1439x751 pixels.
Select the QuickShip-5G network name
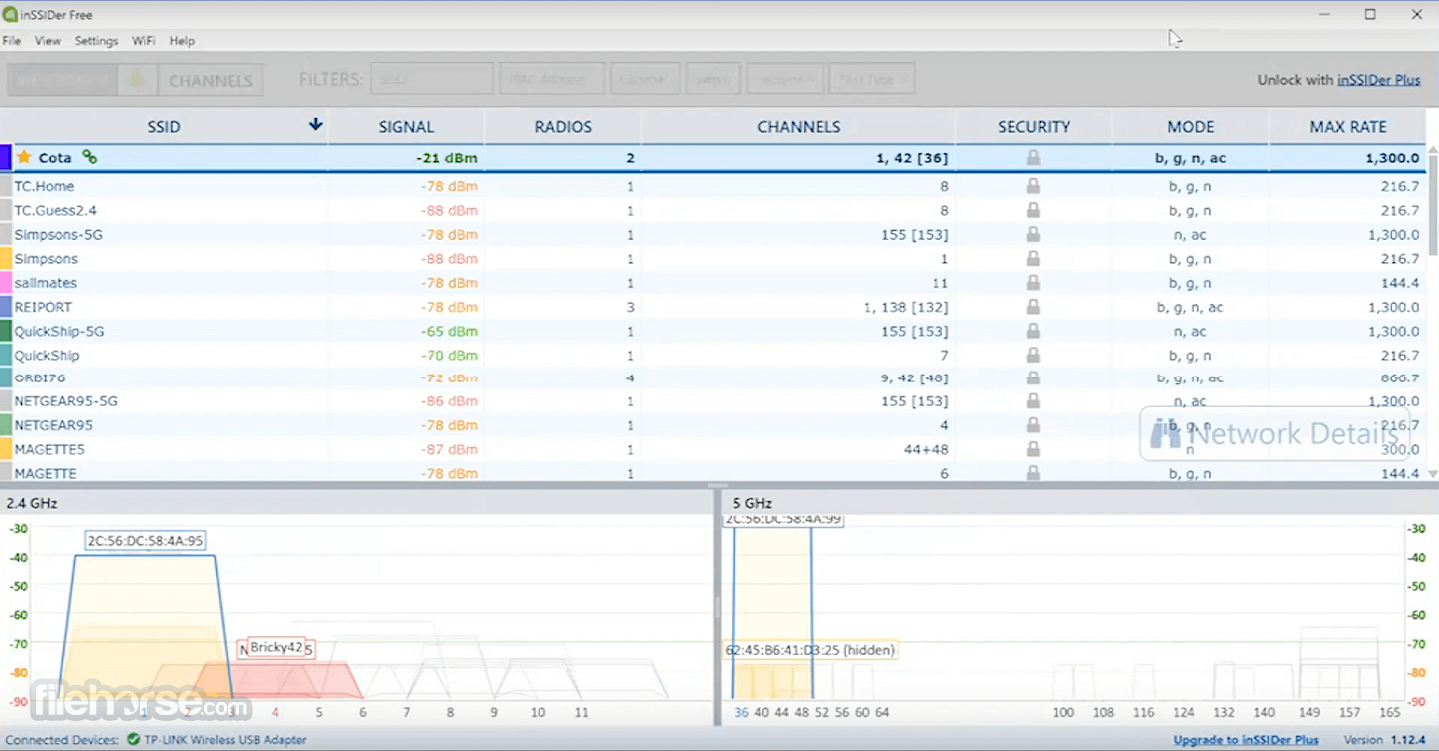pyautogui.click(x=59, y=331)
